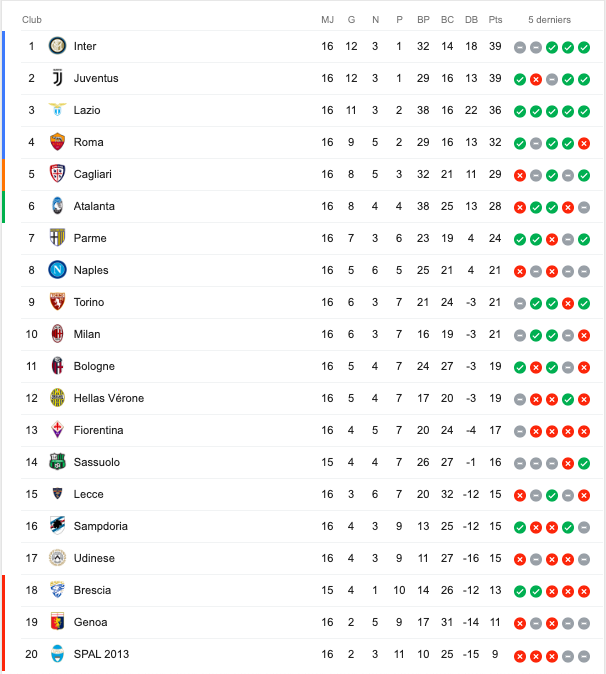The height and width of the screenshot is (674, 606).
Task: Click the Inter club crest icon
Action: pos(57,46)
